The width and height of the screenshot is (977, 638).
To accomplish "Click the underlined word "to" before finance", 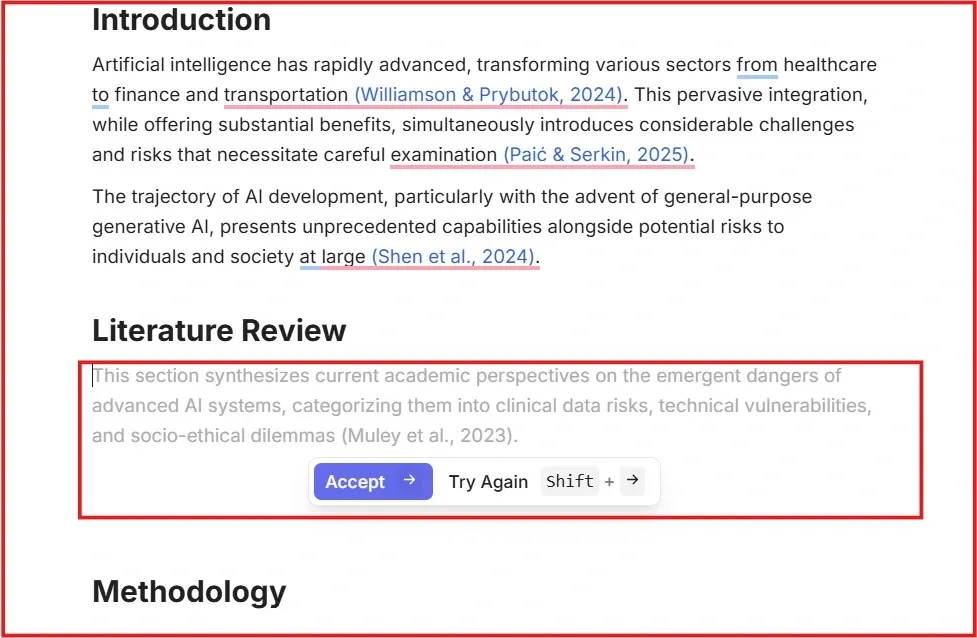I will 100,95.
